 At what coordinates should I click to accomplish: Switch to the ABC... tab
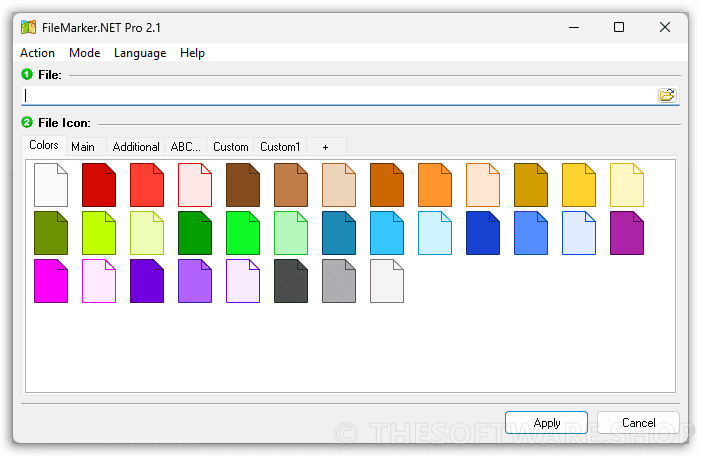tap(186, 147)
